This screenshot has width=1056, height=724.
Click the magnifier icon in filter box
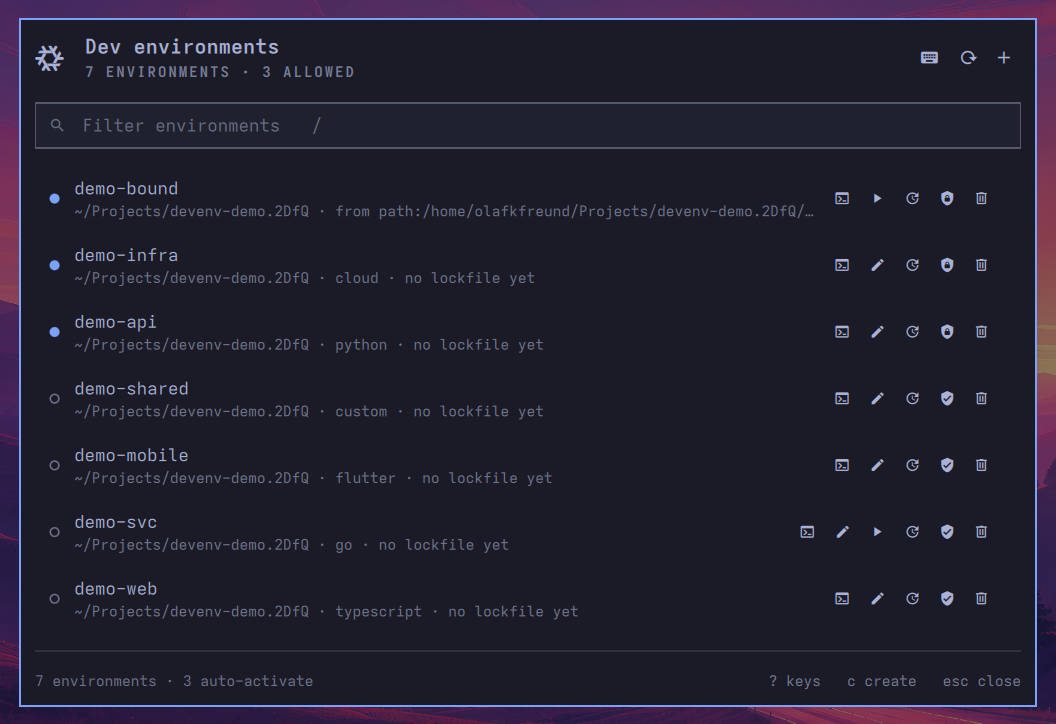[57, 125]
